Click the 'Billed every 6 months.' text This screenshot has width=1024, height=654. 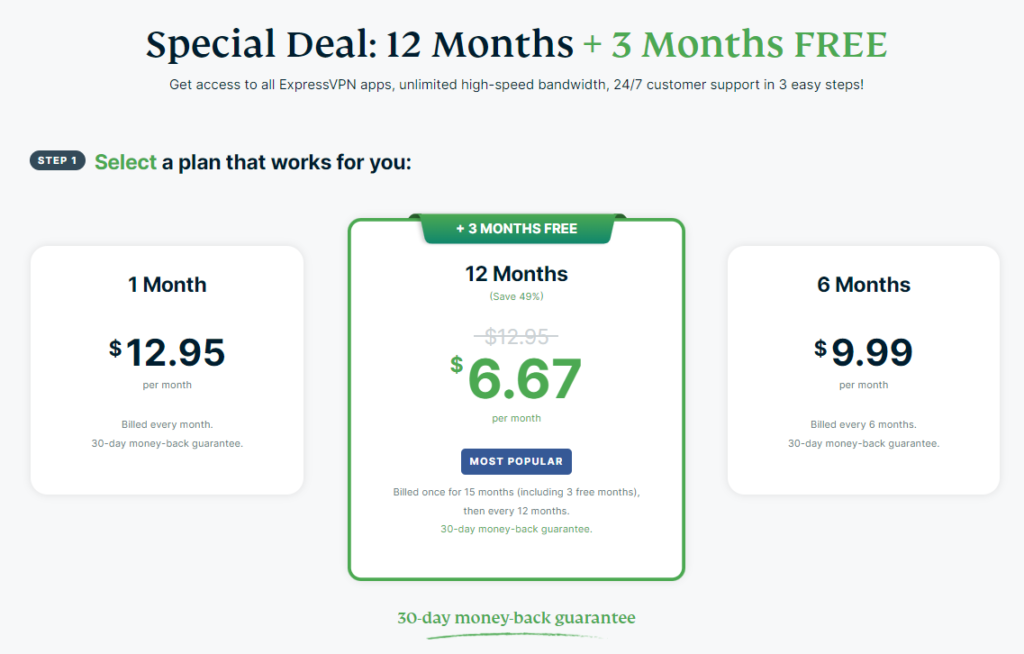(863, 425)
